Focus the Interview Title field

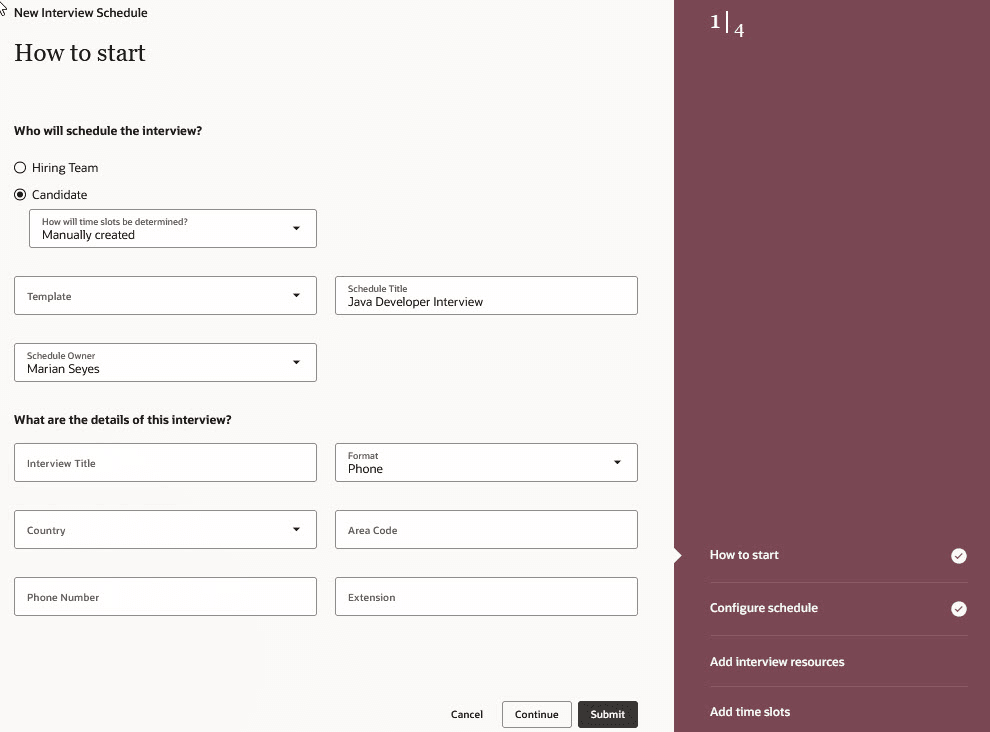pyautogui.click(x=165, y=462)
